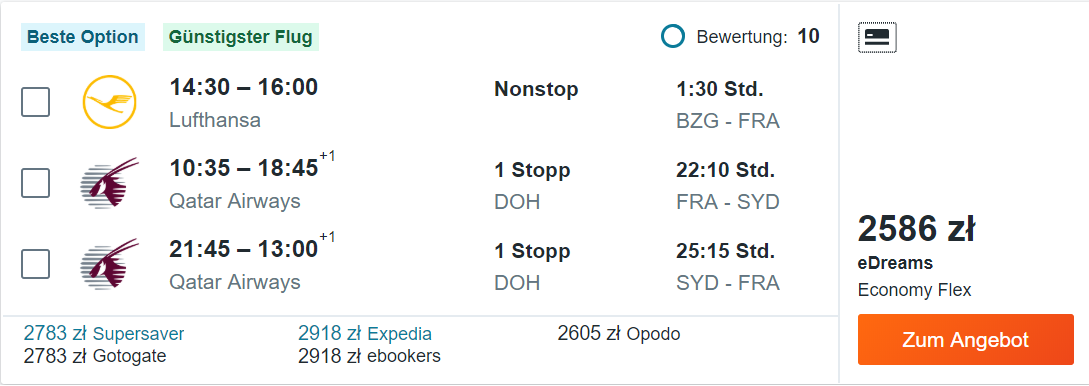
Task: Click the 1 Stopp DOH detail on the 10:35 flight
Action: (532, 185)
